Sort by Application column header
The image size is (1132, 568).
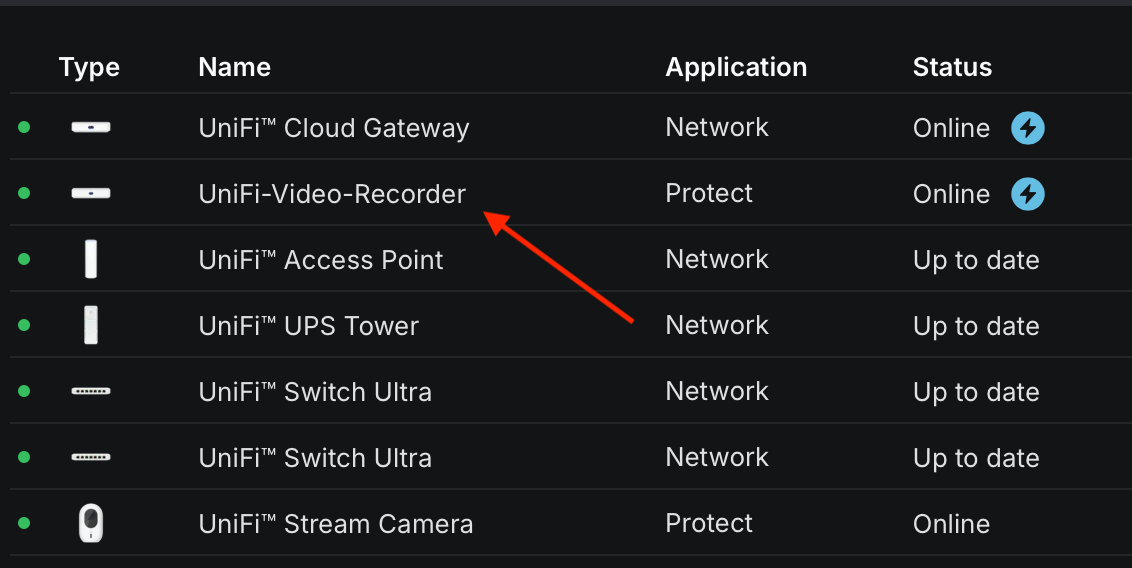[x=736, y=67]
